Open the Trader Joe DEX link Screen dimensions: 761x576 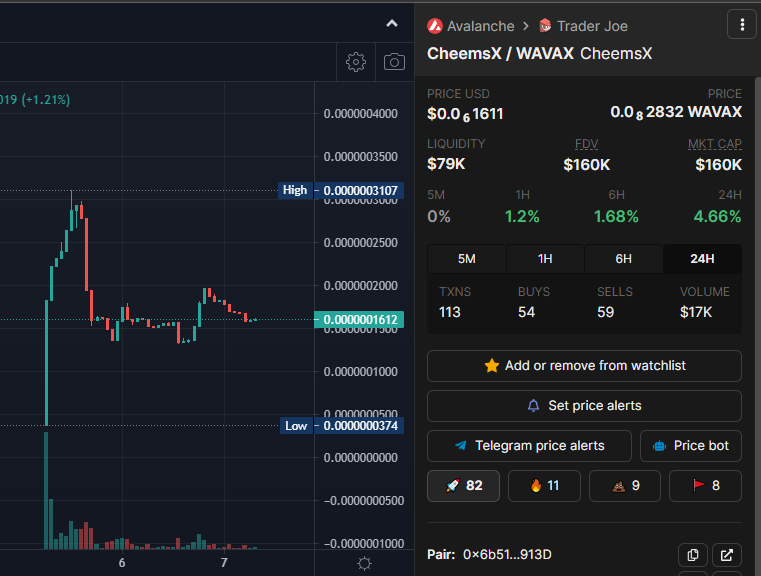point(592,26)
